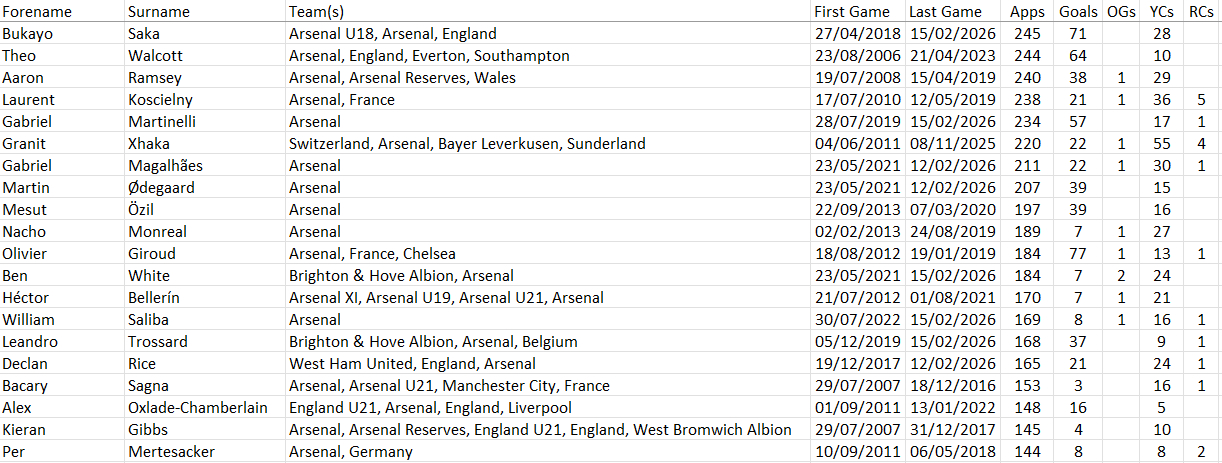This screenshot has height=463, width=1222.
Task: Click Koscielny's red cards value 5
Action: pyautogui.click(x=1201, y=100)
